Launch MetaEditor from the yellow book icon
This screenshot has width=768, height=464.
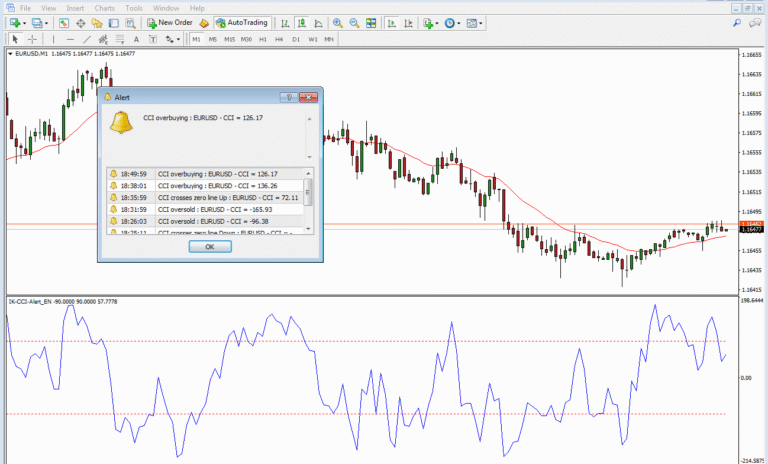click(x=204, y=23)
